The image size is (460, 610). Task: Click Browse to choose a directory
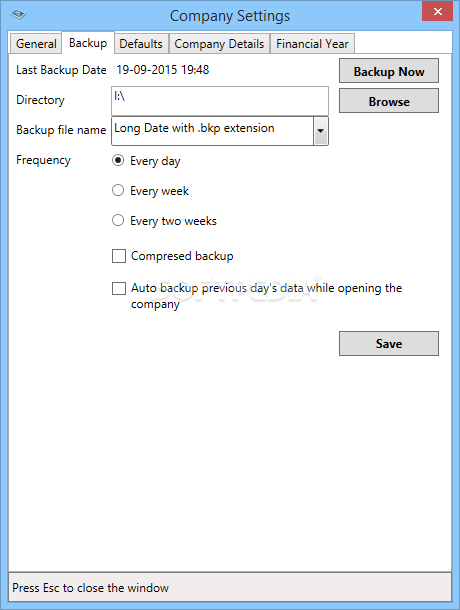389,101
